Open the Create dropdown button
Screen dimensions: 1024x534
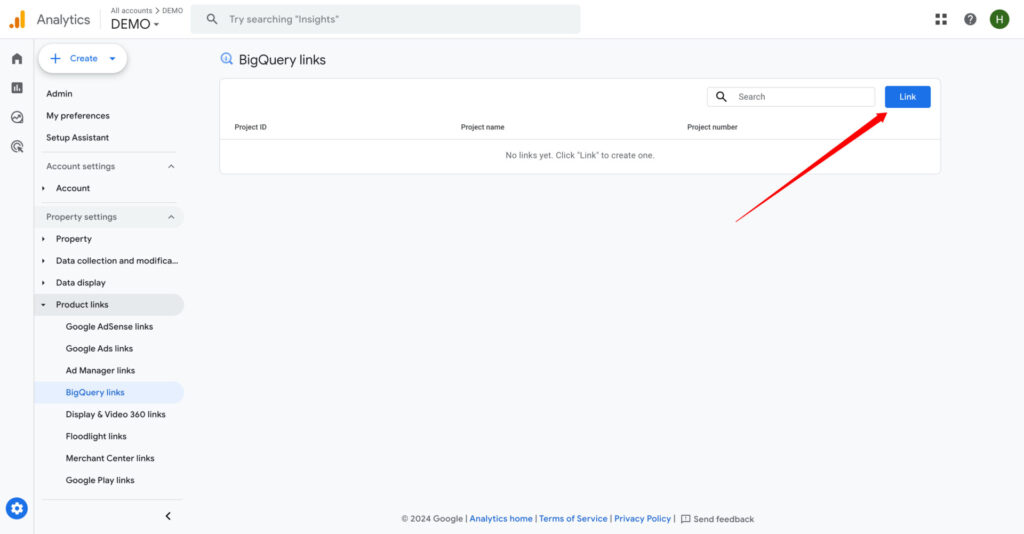(x=83, y=59)
